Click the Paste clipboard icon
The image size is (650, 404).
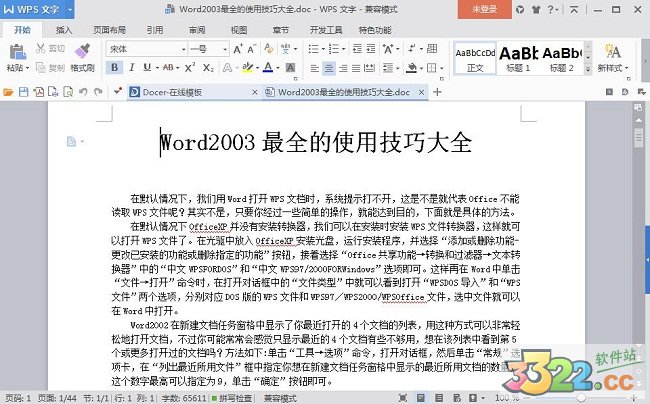pyautogui.click(x=17, y=52)
